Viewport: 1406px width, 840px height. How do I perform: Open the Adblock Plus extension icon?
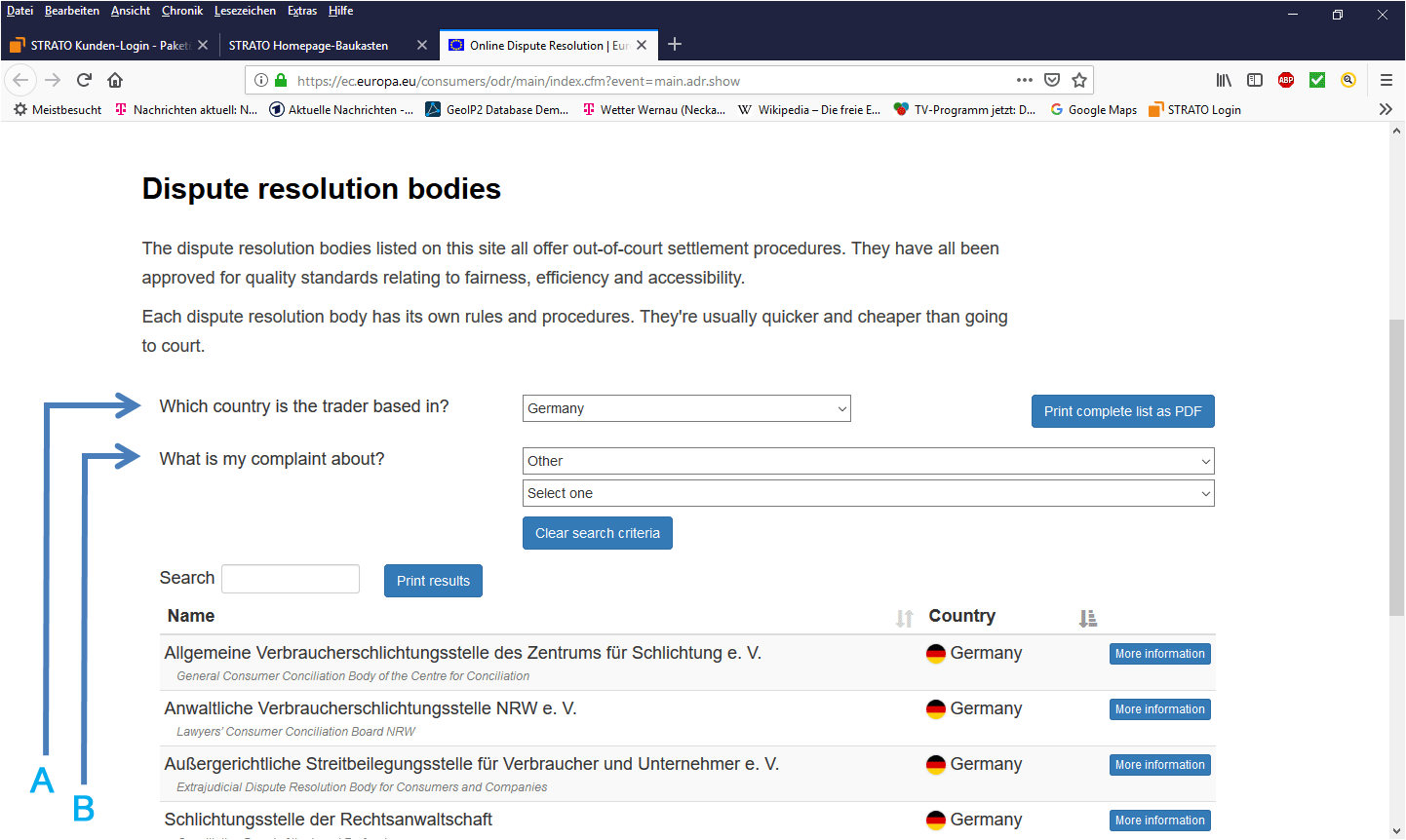1286,80
